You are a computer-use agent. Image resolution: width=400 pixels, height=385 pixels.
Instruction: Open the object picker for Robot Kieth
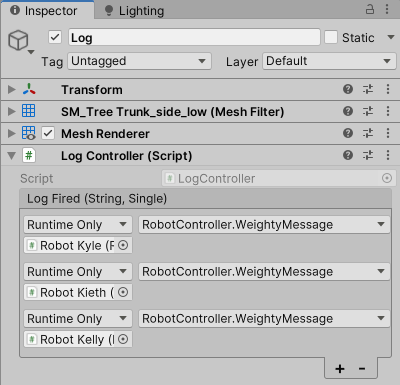123,292
